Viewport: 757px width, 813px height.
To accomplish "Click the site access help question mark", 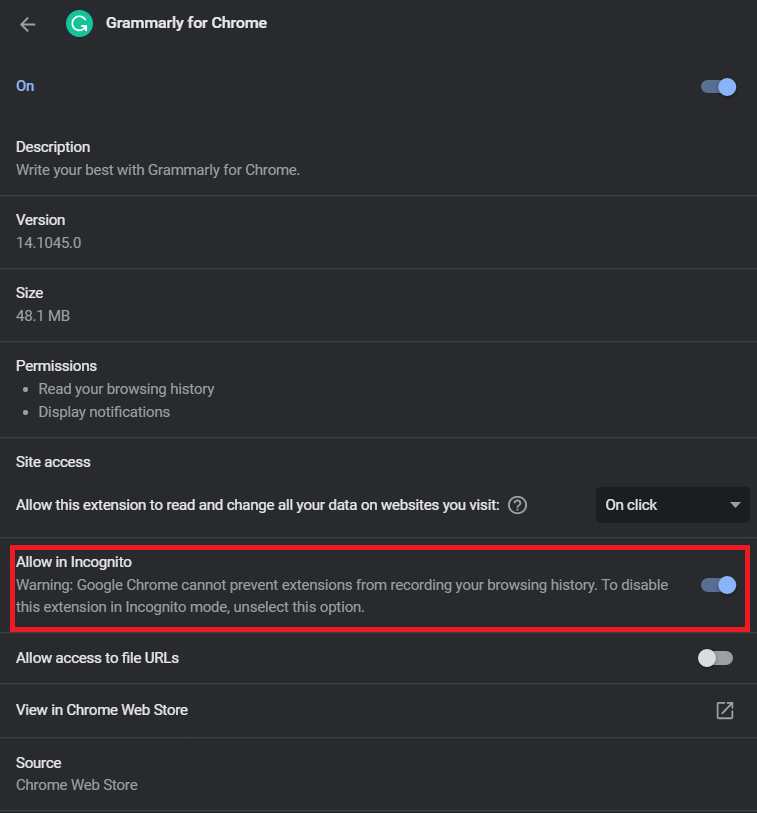I will 517,505.
